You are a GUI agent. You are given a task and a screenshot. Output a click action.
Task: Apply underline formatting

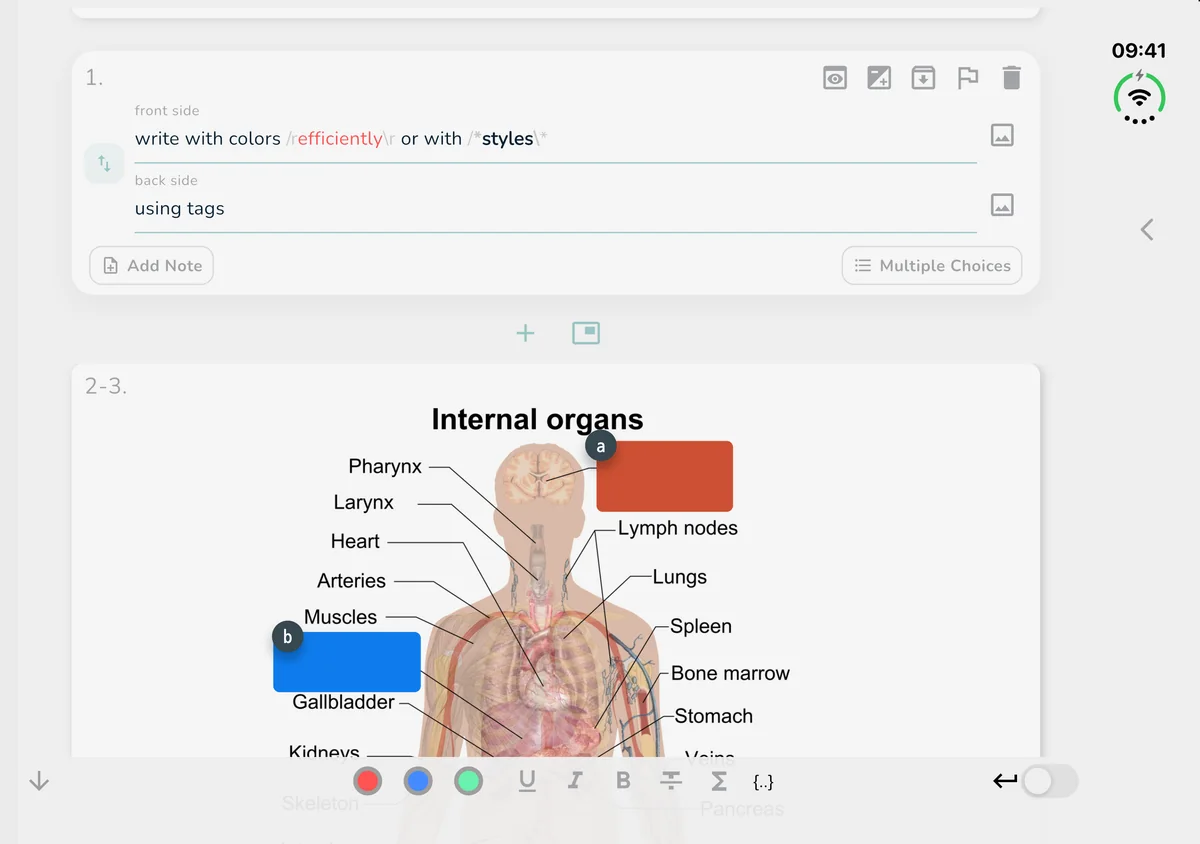point(527,781)
